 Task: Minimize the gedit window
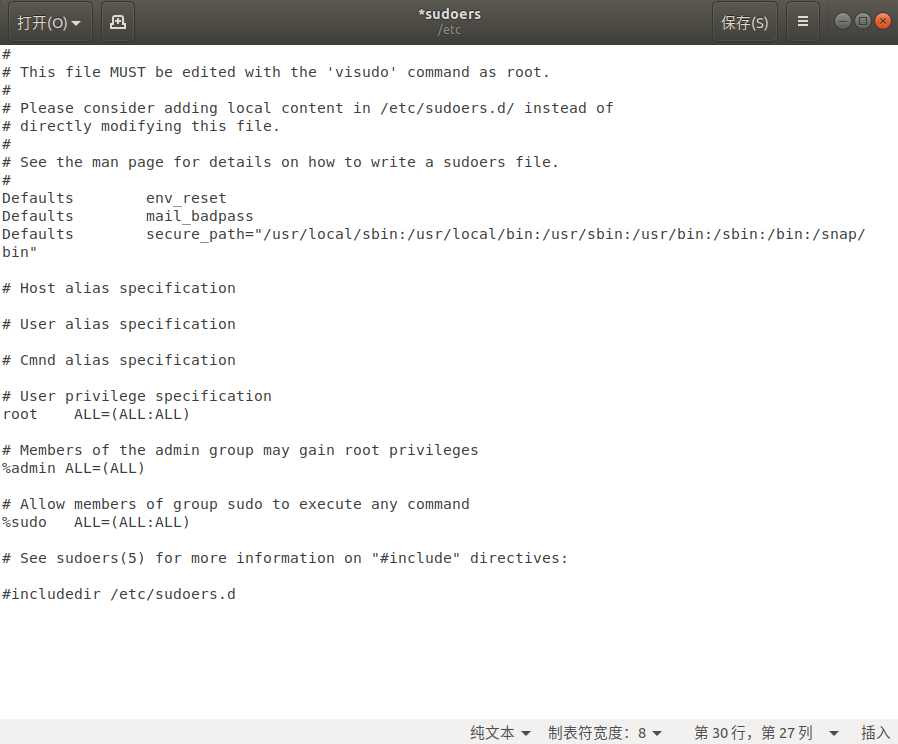point(843,21)
